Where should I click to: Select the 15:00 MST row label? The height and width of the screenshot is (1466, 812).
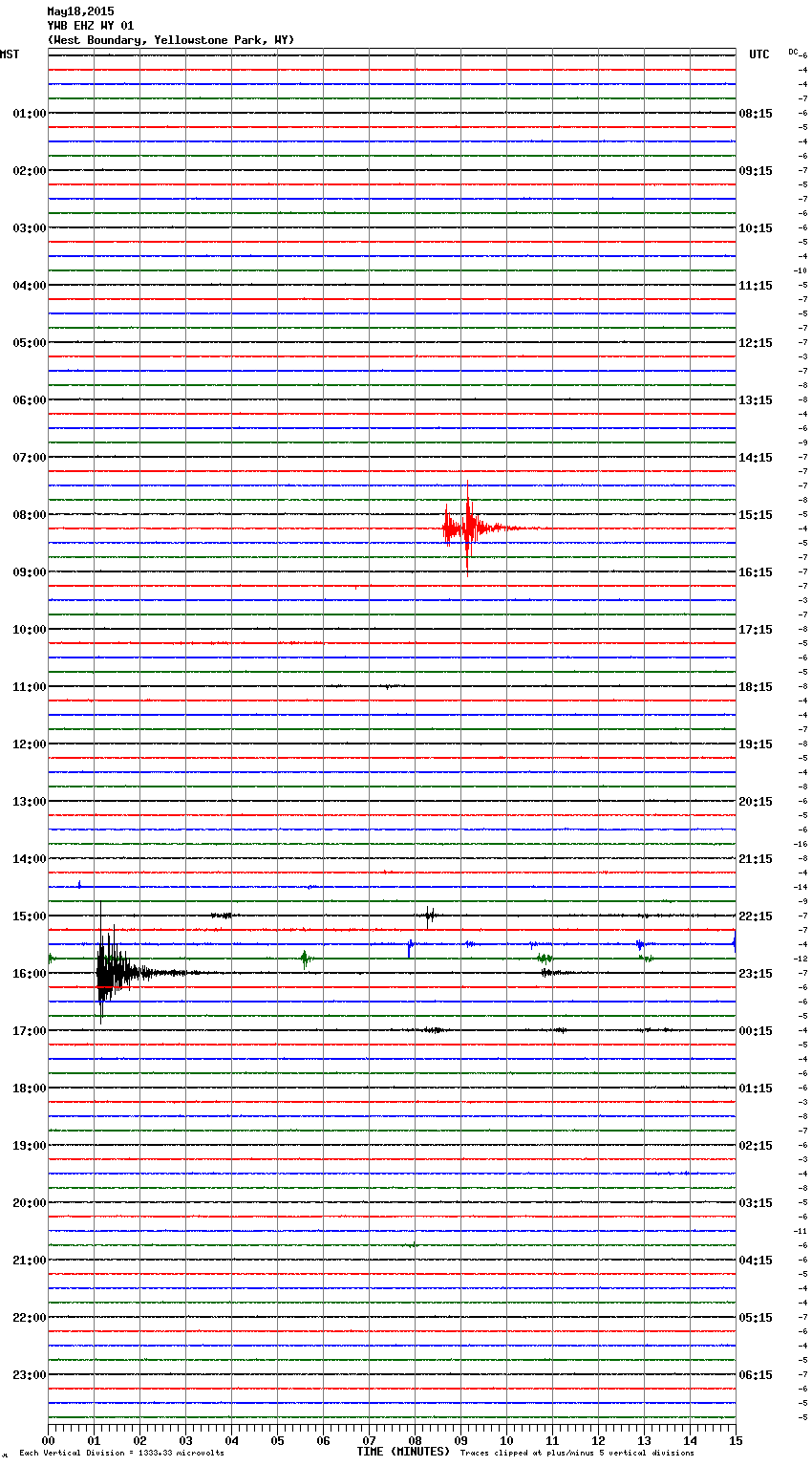[x=29, y=916]
